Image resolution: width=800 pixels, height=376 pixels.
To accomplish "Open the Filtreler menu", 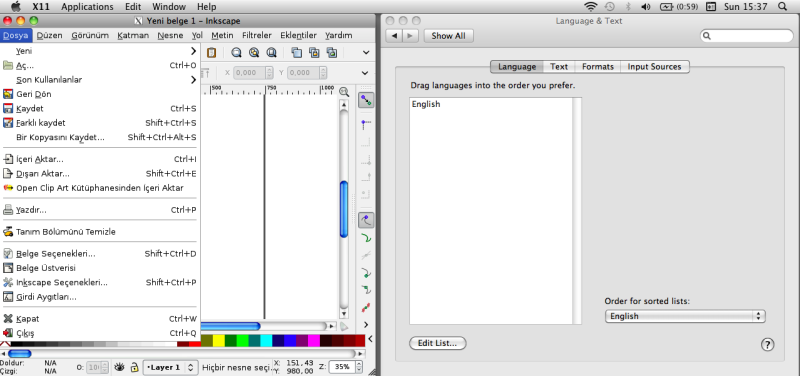I will coord(257,35).
